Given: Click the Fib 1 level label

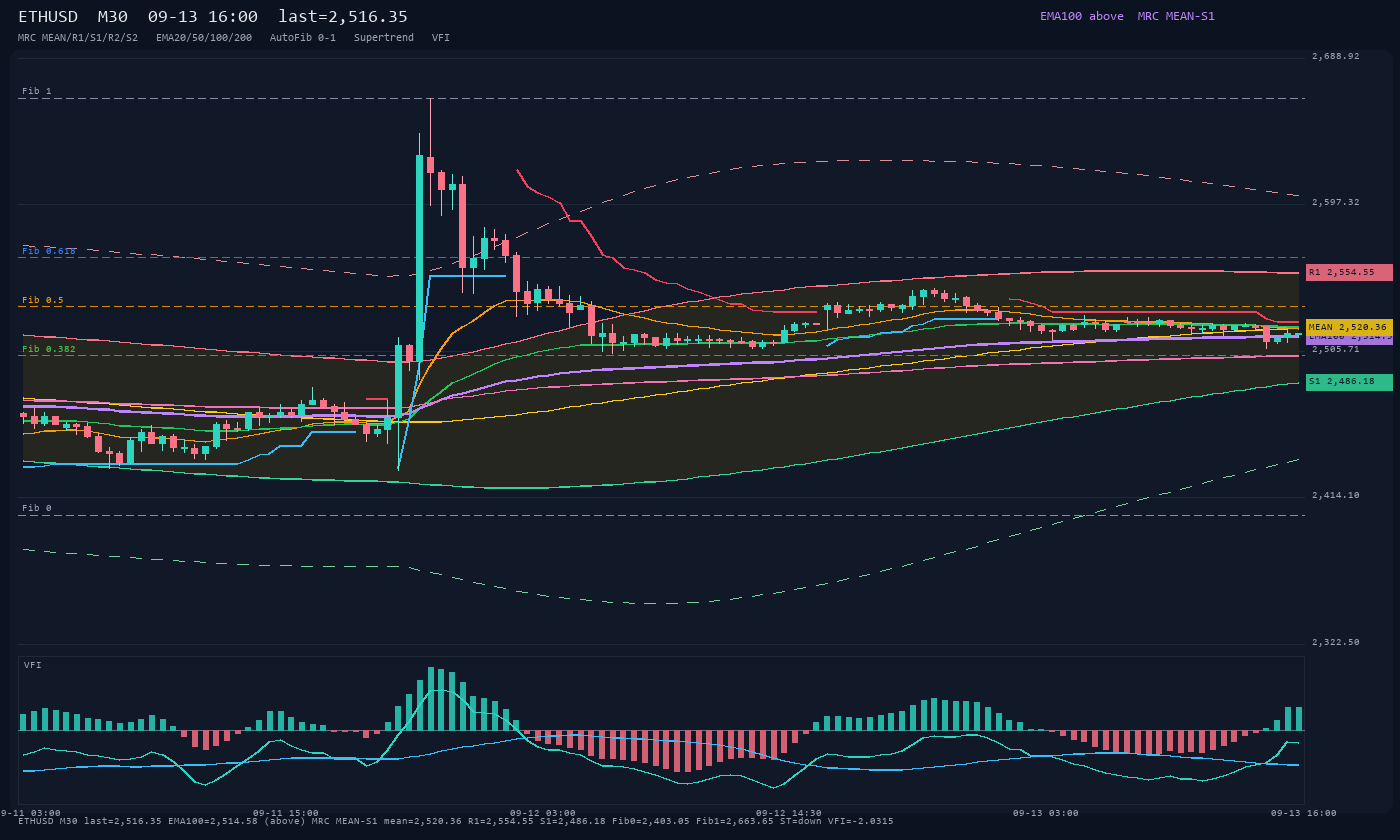Looking at the screenshot, I should [37, 91].
